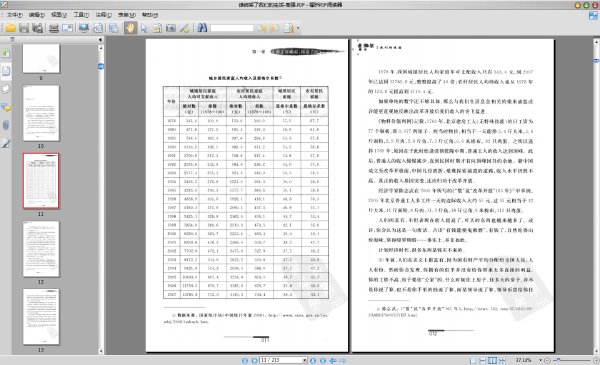Click the find next icon in toolbar
The image size is (600, 365).
[x=275, y=28]
